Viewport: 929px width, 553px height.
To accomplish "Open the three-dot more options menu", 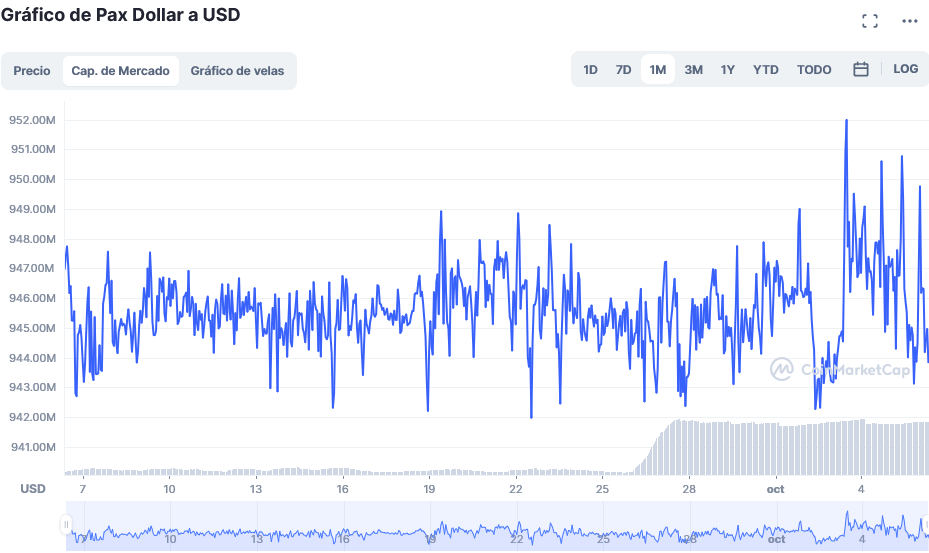I will pos(909,21).
